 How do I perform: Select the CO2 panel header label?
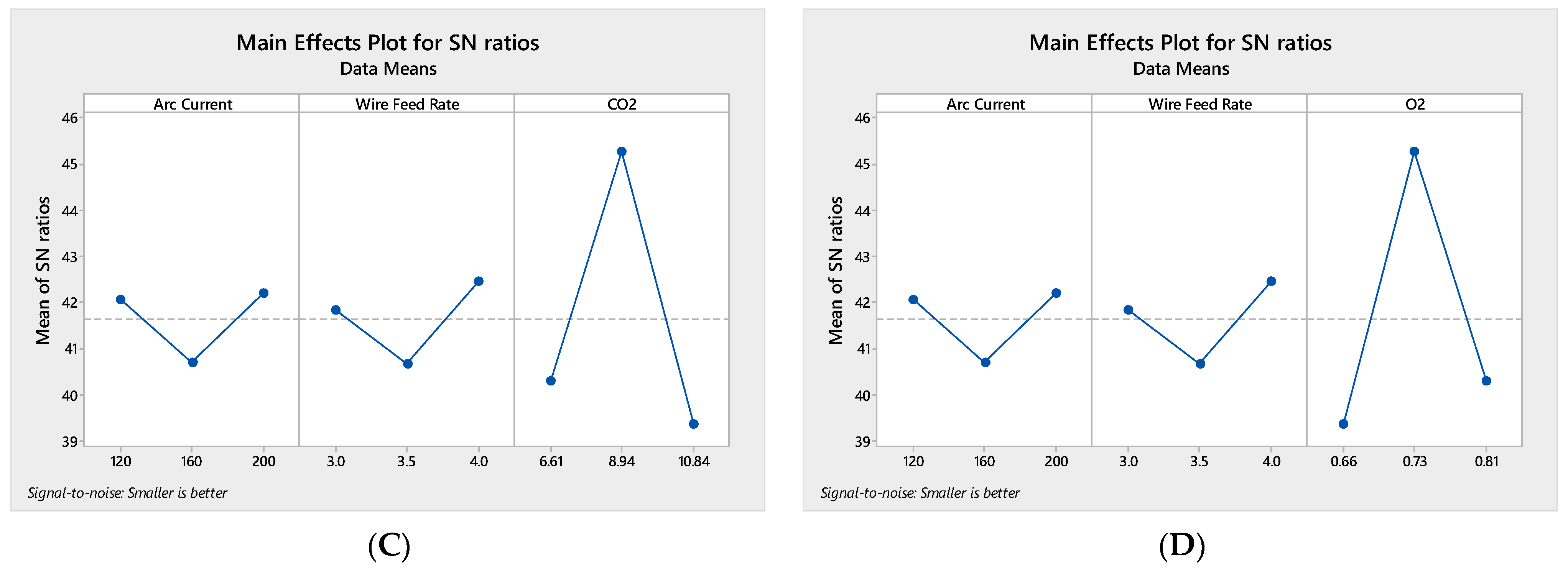[622, 104]
